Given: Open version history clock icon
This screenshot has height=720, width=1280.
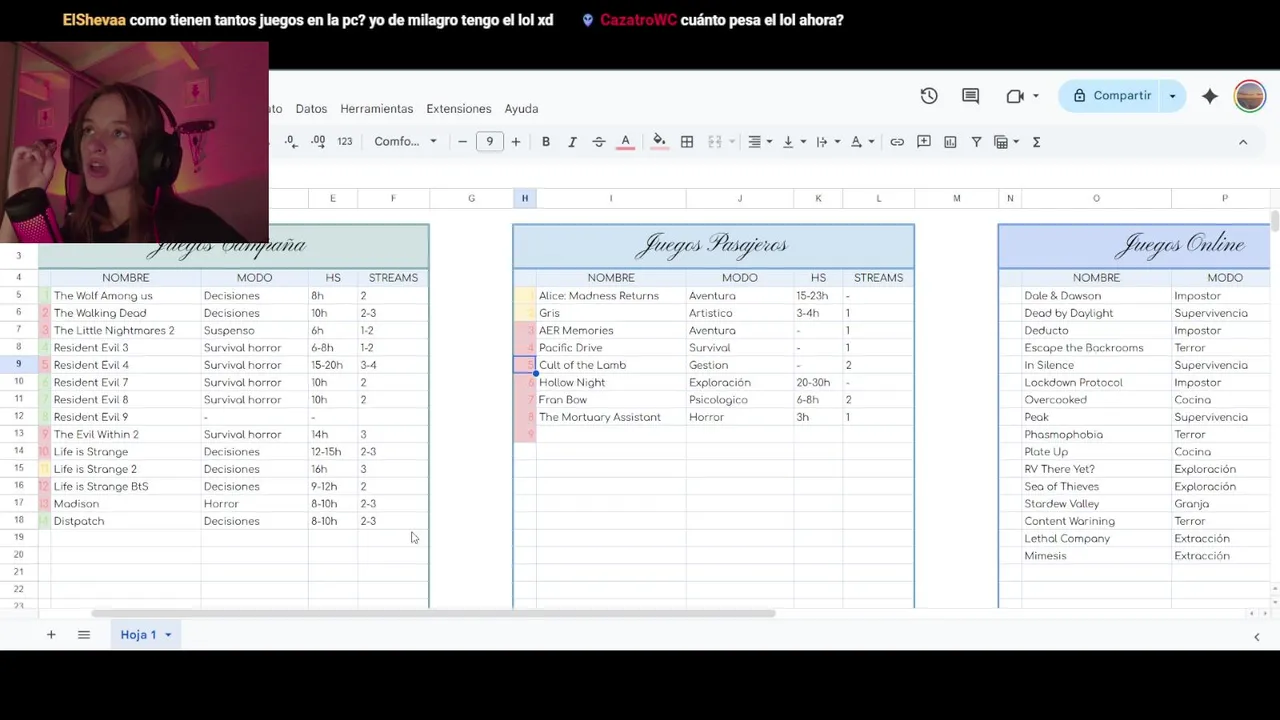Looking at the screenshot, I should pos(929,96).
